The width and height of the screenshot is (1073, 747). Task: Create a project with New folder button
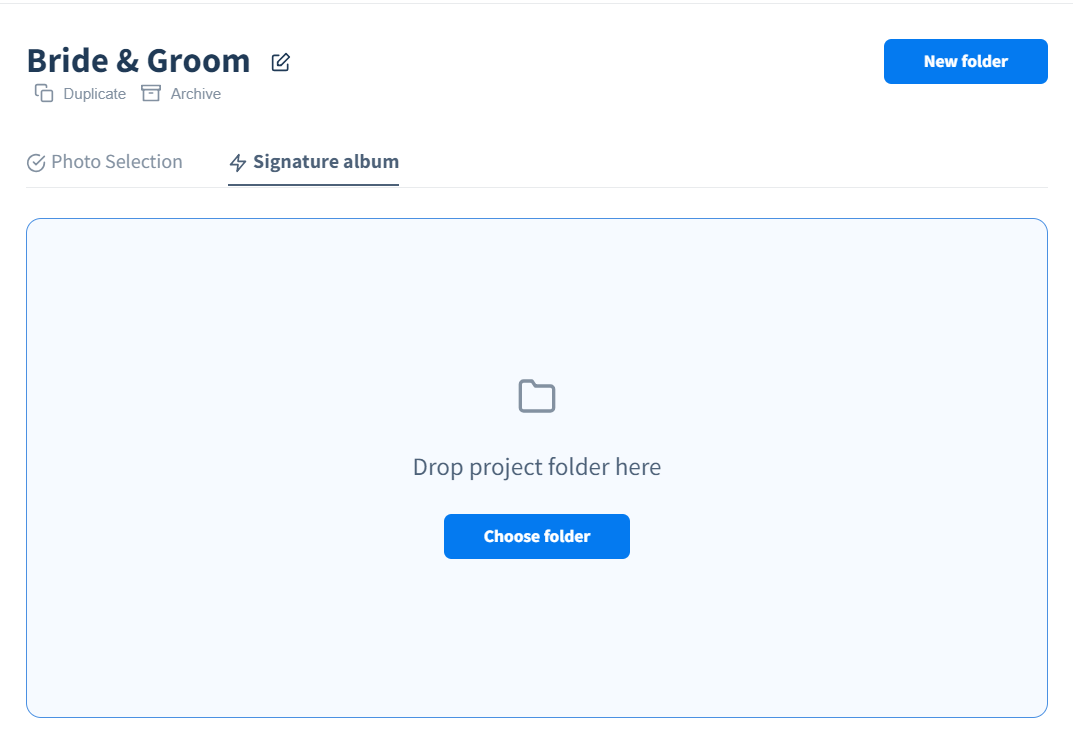966,62
